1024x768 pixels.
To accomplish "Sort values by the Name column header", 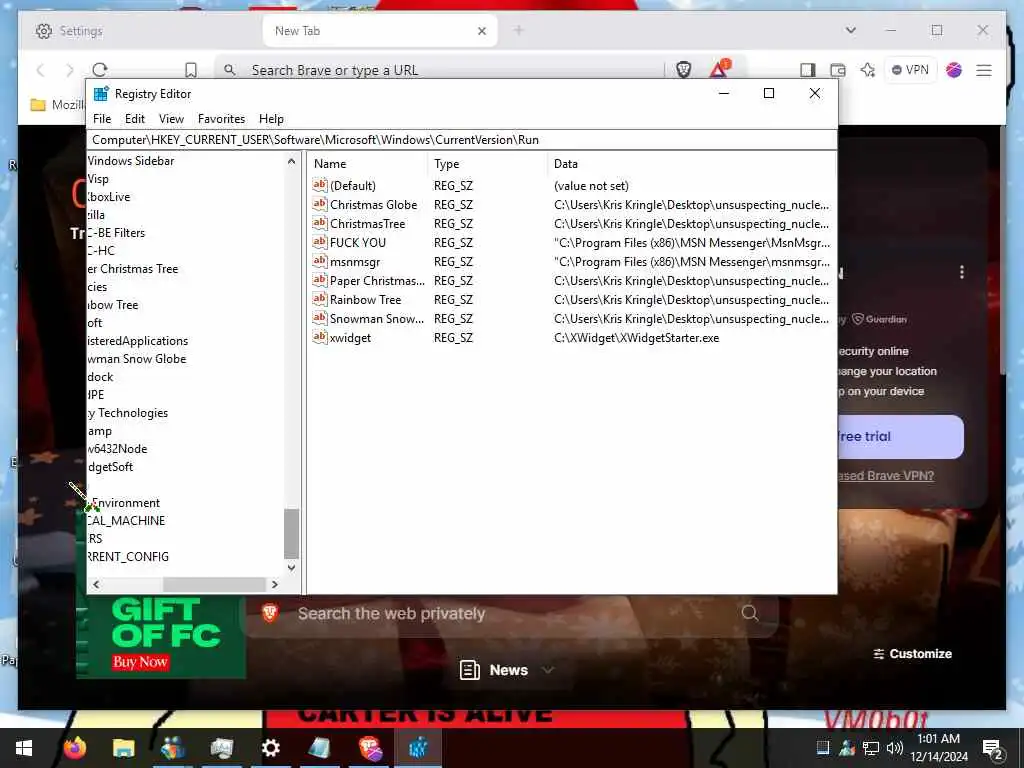I will tap(368, 164).
